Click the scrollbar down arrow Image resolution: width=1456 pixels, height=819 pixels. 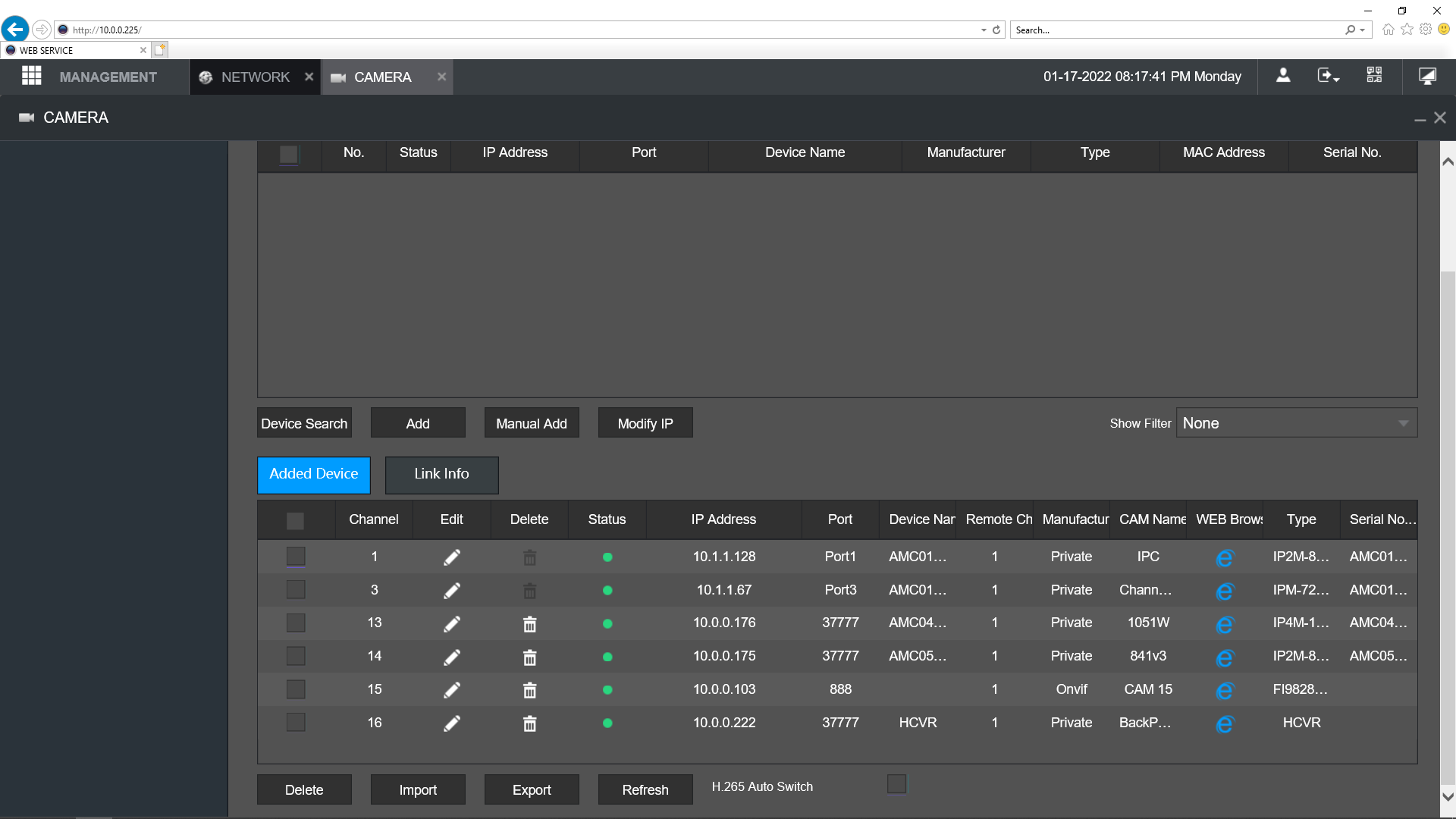tap(1448, 797)
